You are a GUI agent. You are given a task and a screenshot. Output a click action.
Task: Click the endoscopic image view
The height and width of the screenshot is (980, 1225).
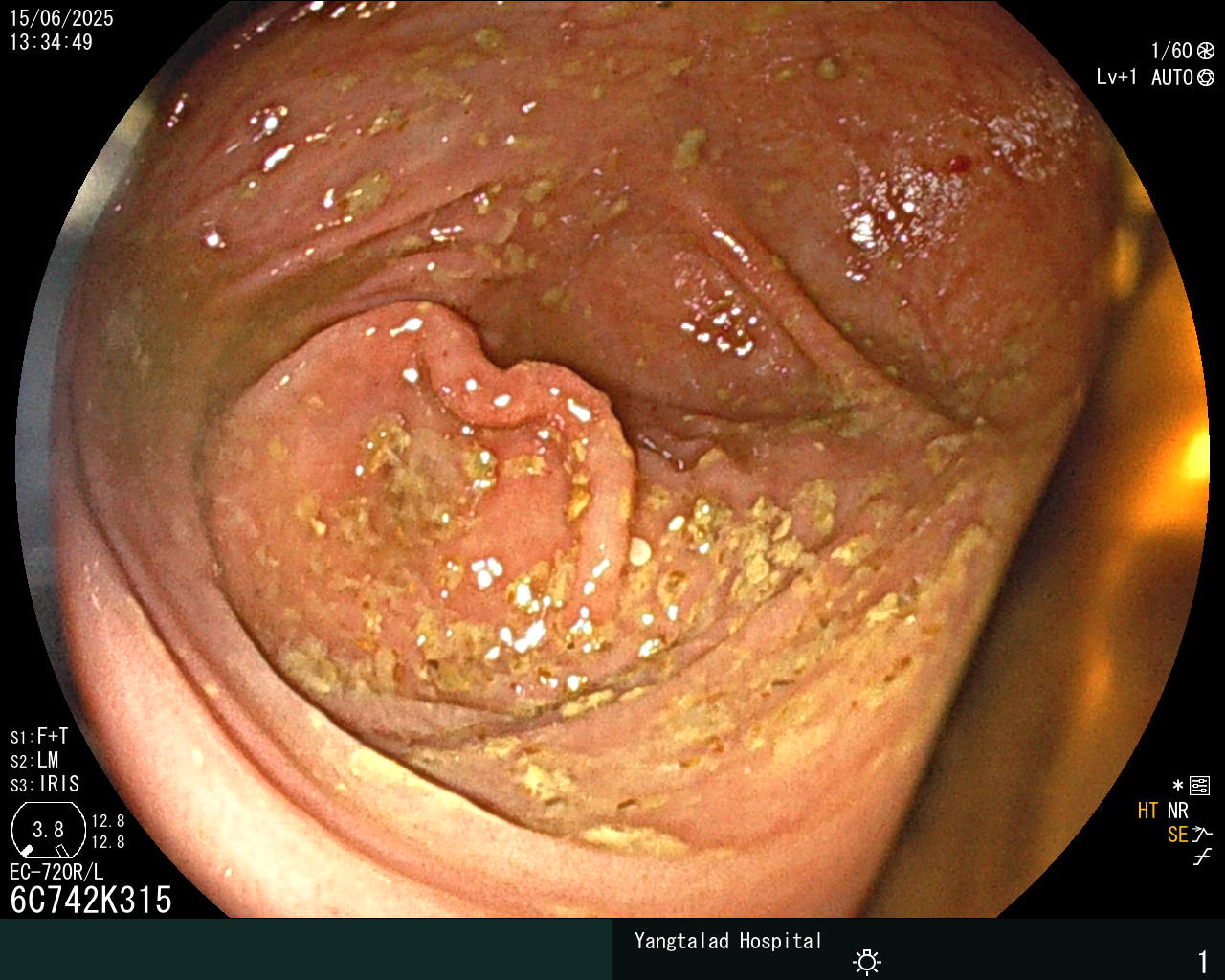(612, 459)
